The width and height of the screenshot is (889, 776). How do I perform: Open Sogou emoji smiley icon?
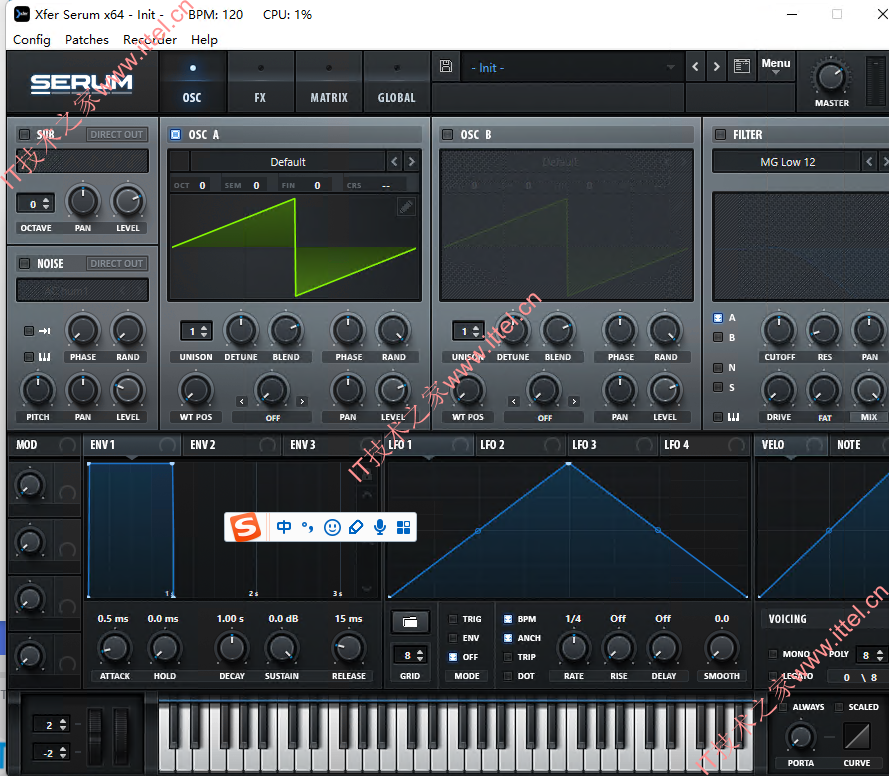click(x=332, y=528)
